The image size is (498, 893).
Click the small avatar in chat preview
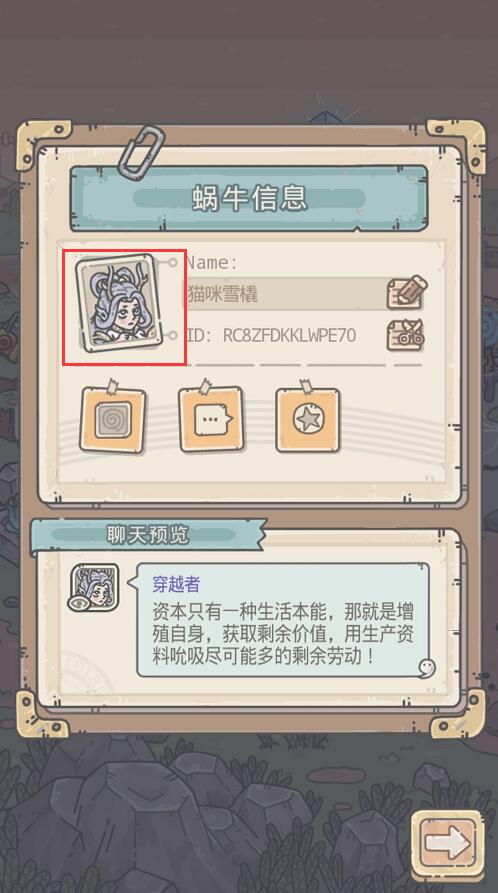point(94,587)
